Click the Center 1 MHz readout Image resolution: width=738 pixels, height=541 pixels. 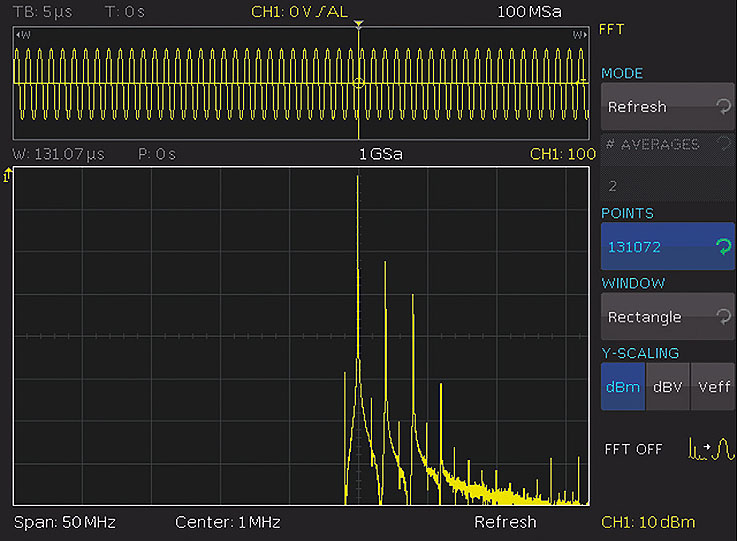pos(227,522)
